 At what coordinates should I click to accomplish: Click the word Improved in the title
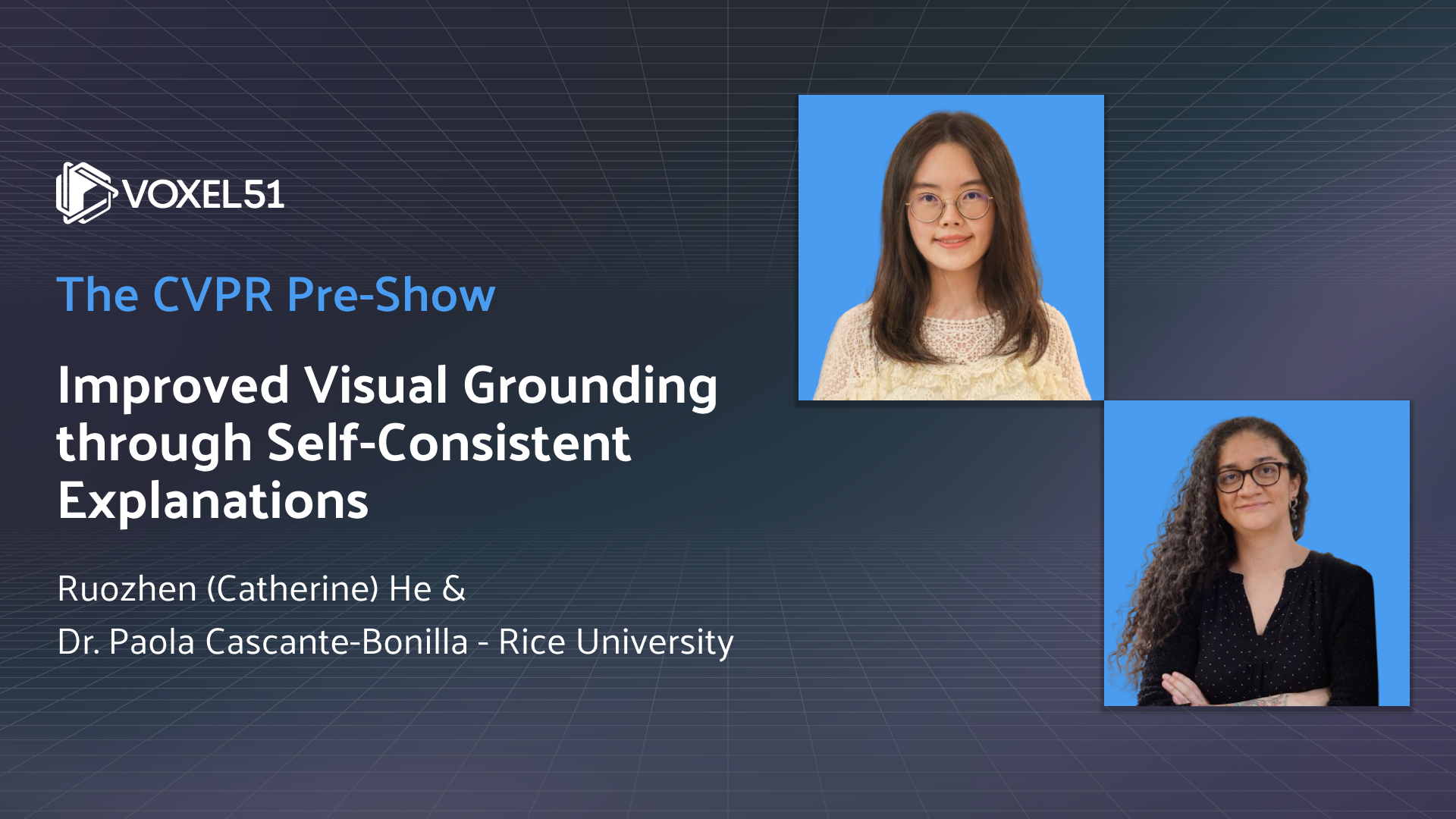pos(173,385)
